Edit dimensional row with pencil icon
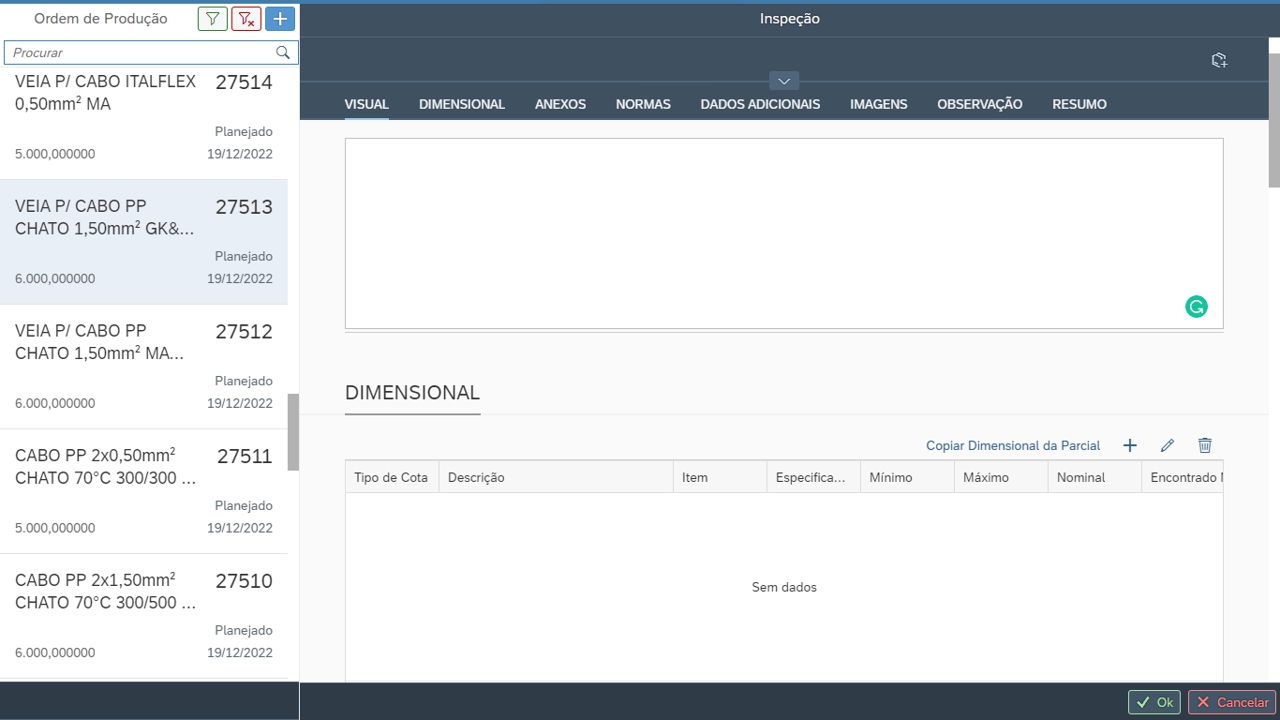This screenshot has width=1280, height=720. (1167, 446)
